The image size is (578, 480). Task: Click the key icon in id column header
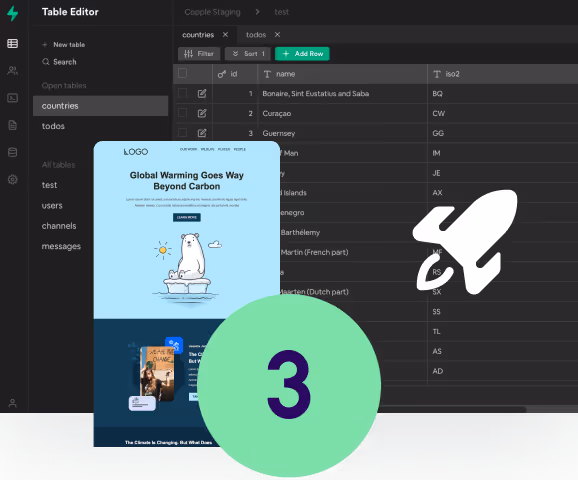pos(222,74)
